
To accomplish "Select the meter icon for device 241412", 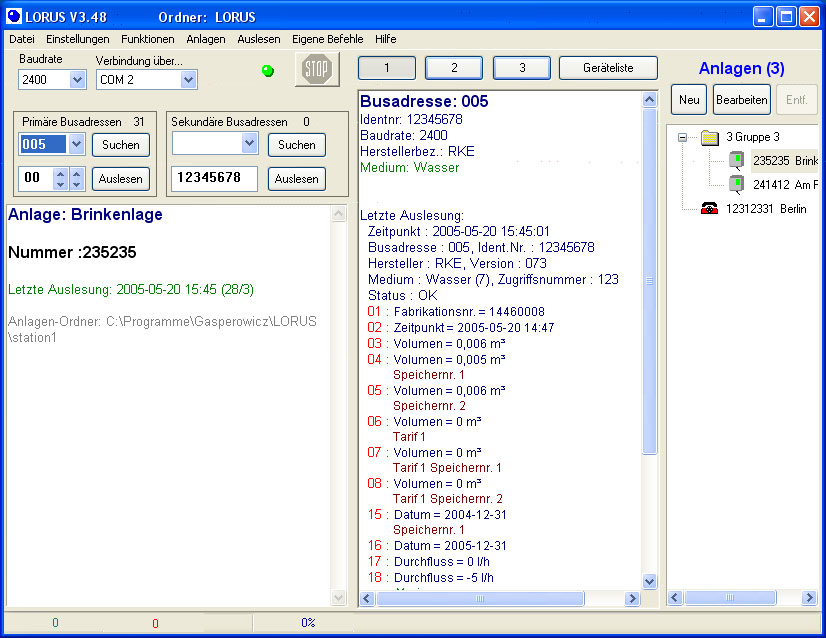I will pyautogui.click(x=735, y=183).
